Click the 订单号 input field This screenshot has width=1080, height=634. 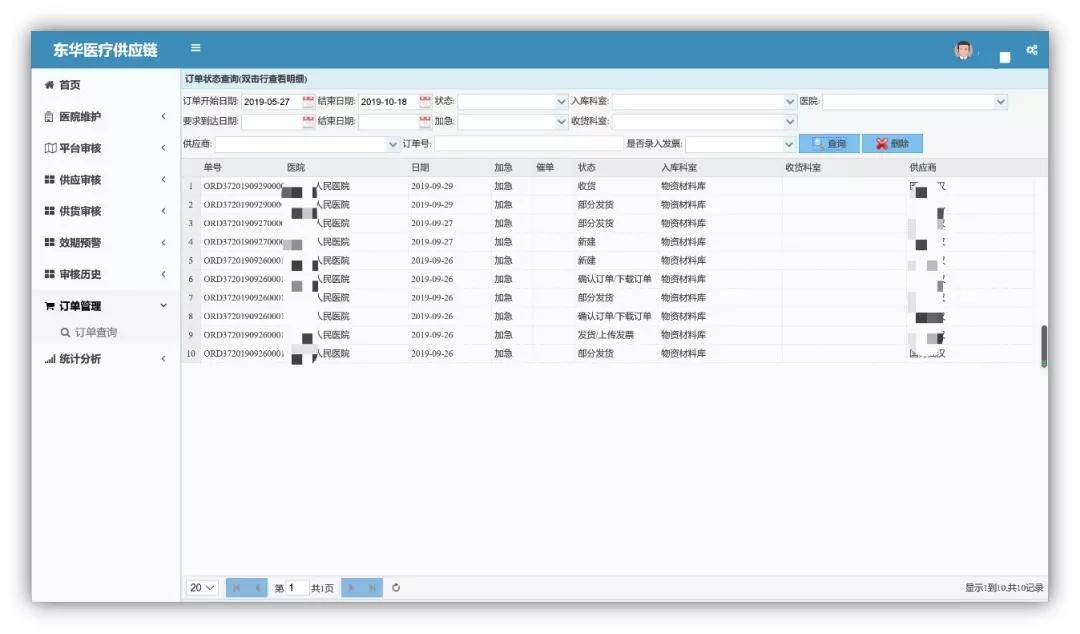click(x=528, y=144)
